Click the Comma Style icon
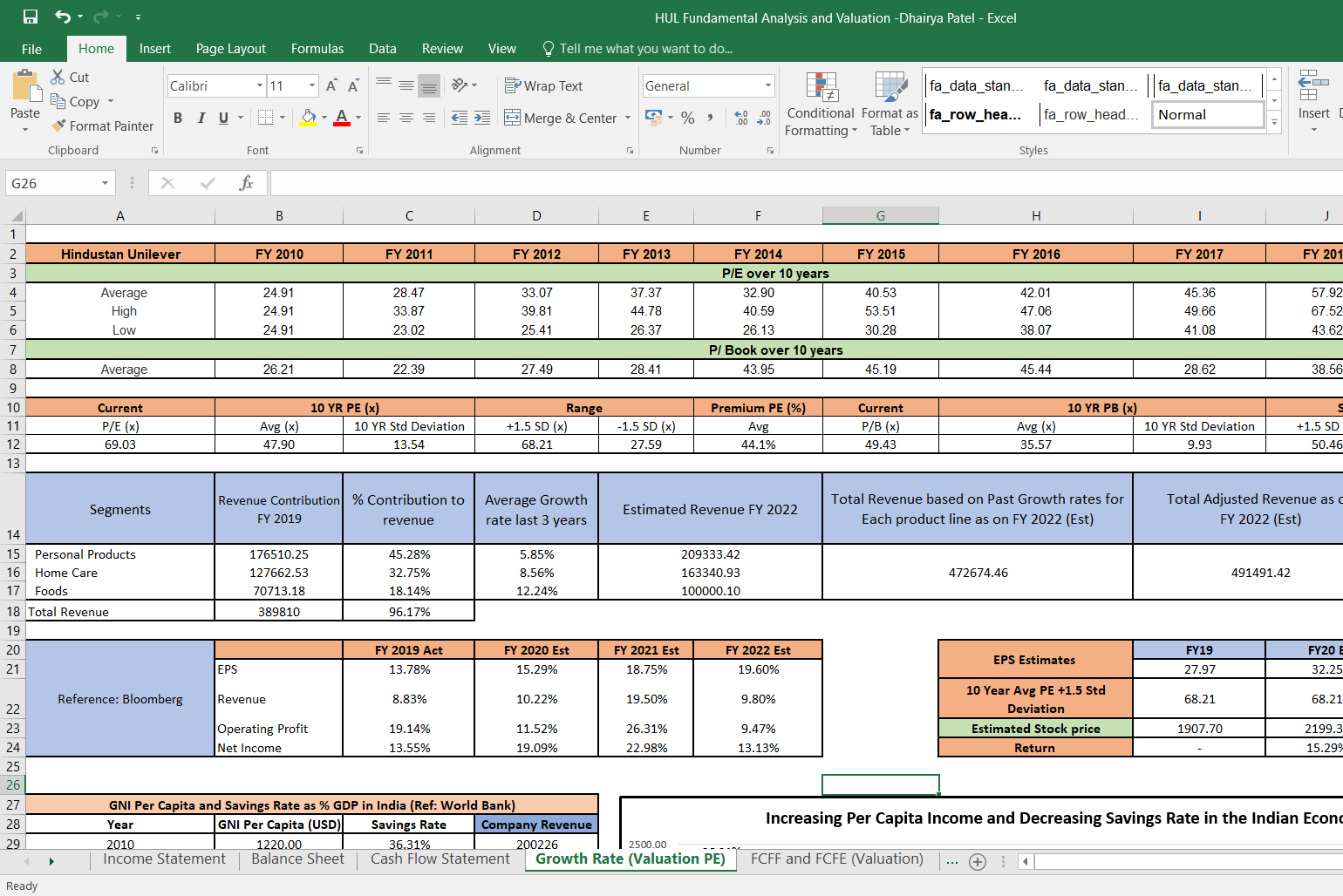 pyautogui.click(x=711, y=118)
